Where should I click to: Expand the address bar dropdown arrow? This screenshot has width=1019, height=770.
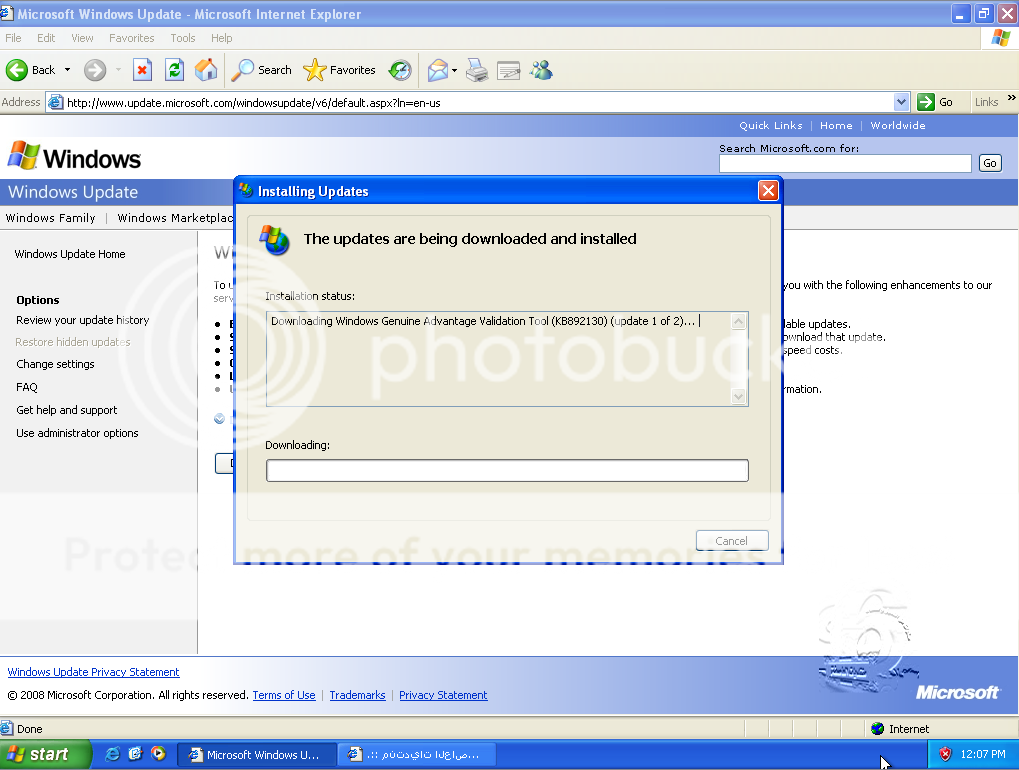[x=901, y=102]
